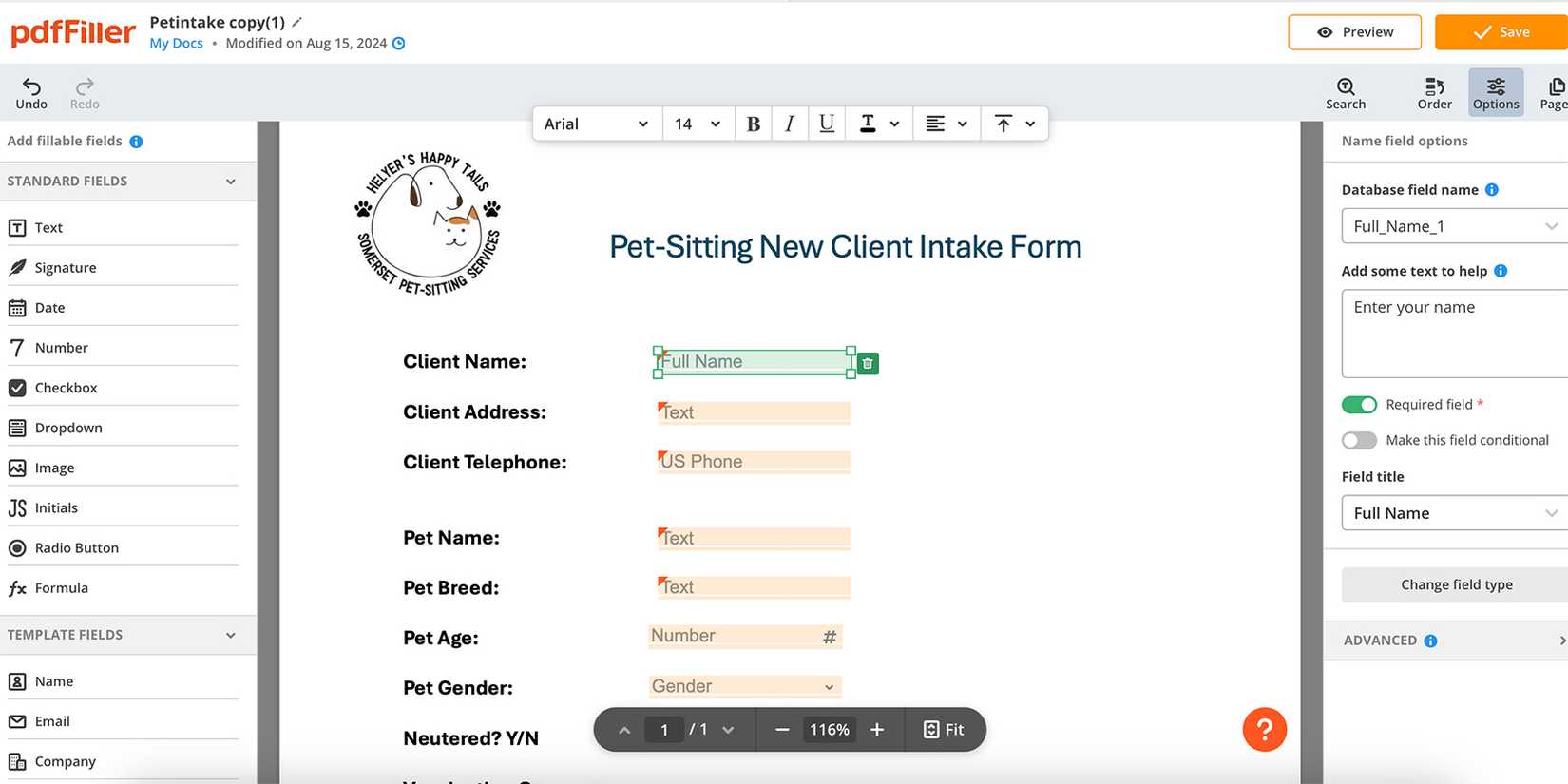The width and height of the screenshot is (1568, 784).
Task: Open the Arial font family dropdown
Action: (596, 124)
